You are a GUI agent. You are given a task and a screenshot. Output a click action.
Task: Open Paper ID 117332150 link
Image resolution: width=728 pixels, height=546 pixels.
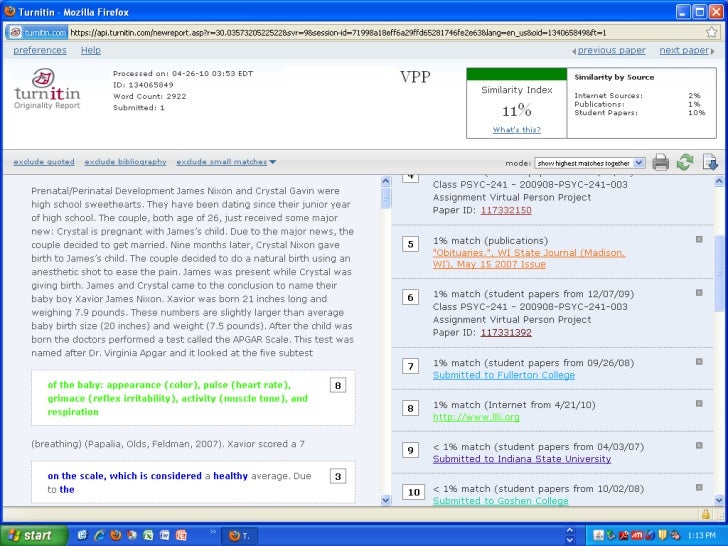[506, 210]
